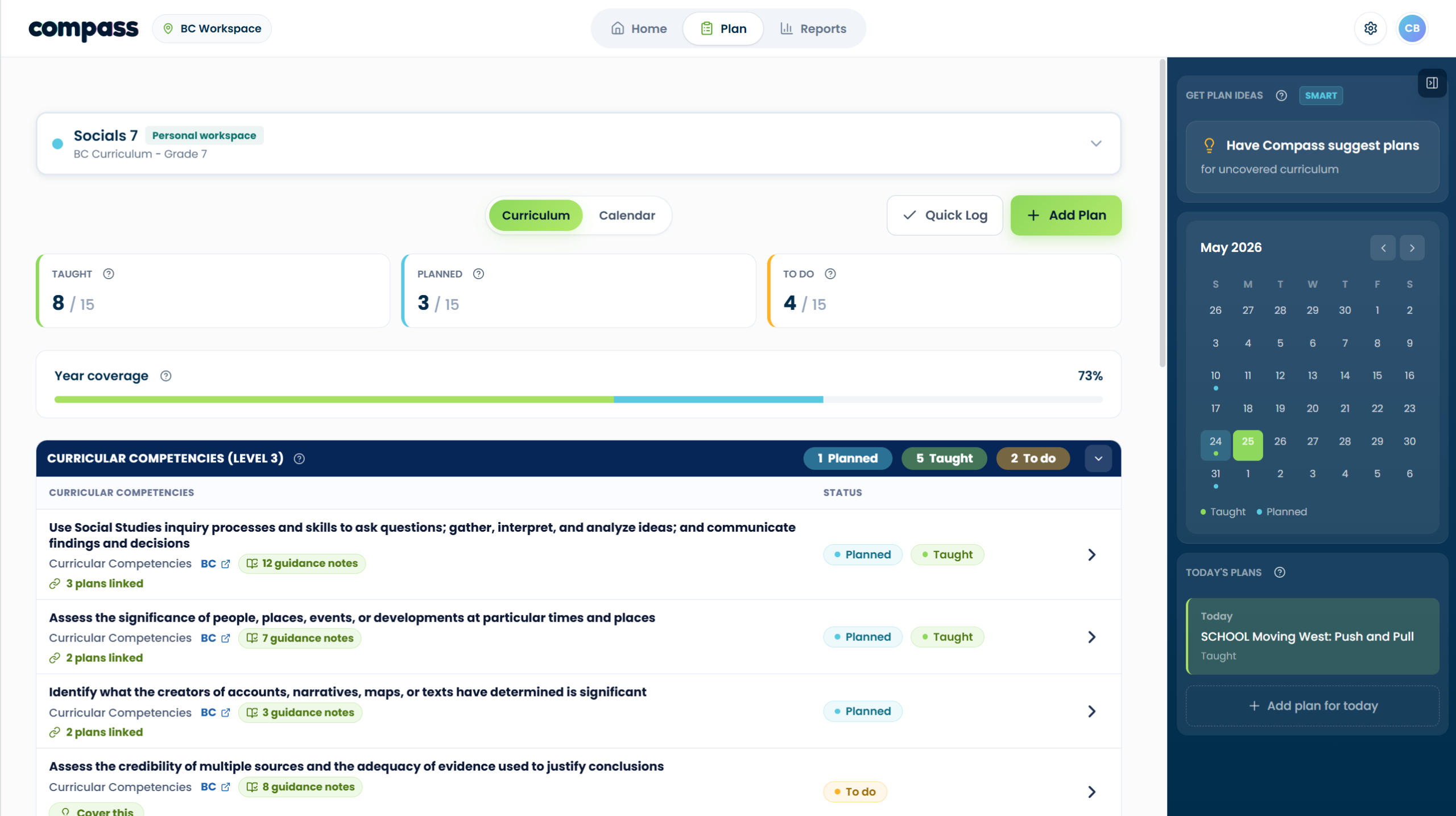Open BC Workspace selector
Screen dimensions: 1456x816
(x=212, y=28)
